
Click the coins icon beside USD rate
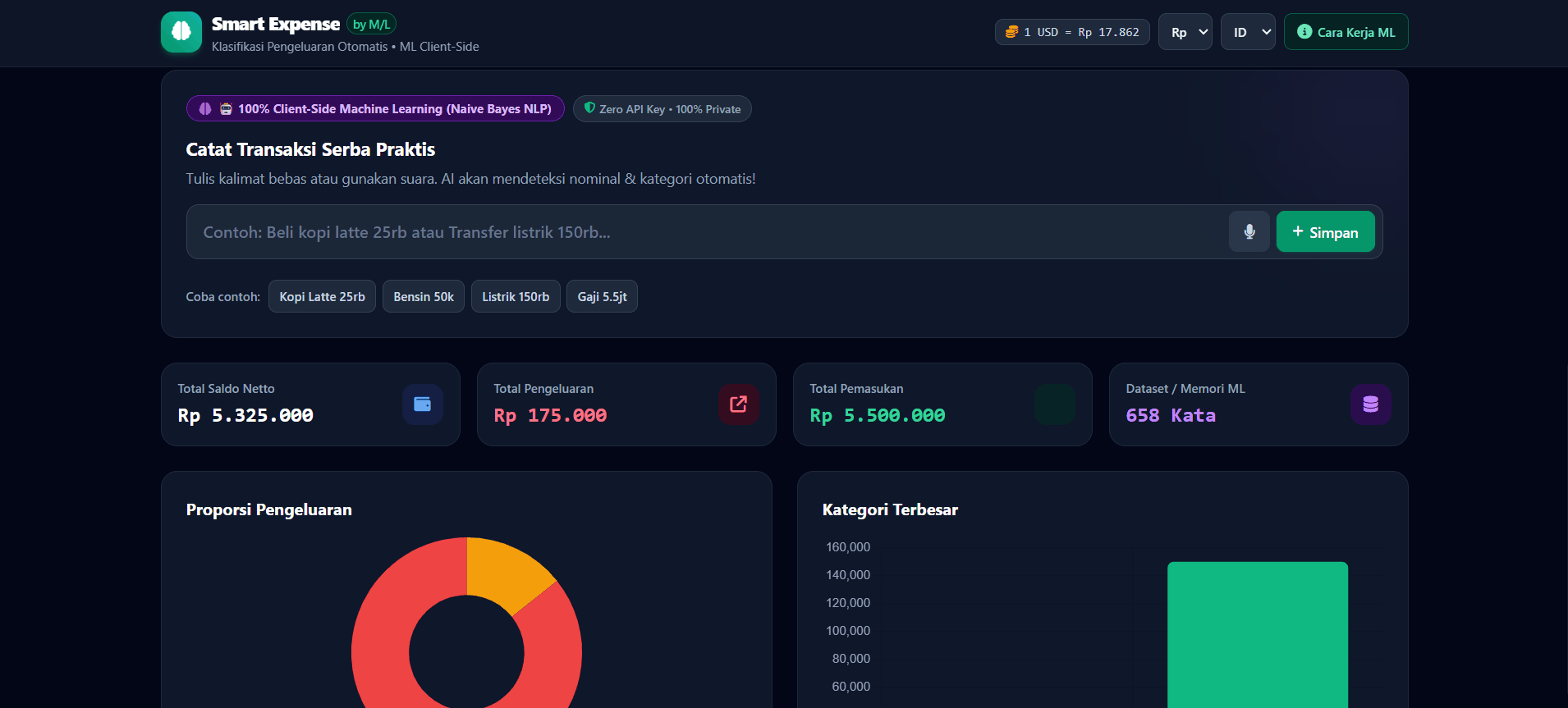click(1012, 32)
